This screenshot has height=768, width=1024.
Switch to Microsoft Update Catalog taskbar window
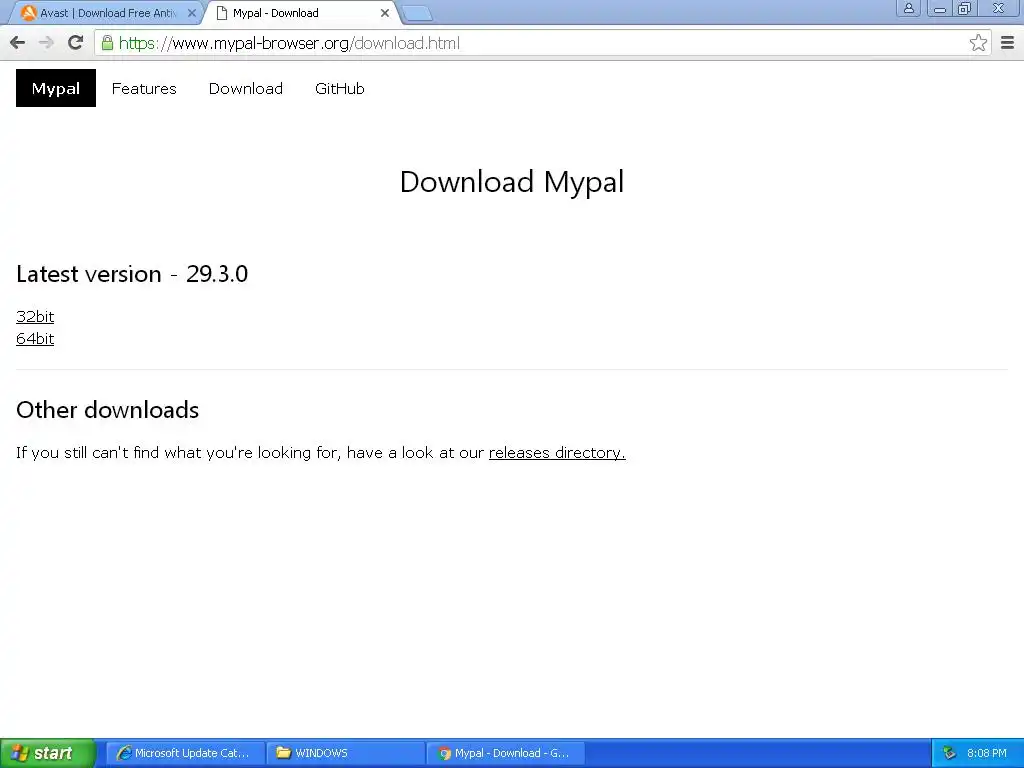[x=185, y=753]
